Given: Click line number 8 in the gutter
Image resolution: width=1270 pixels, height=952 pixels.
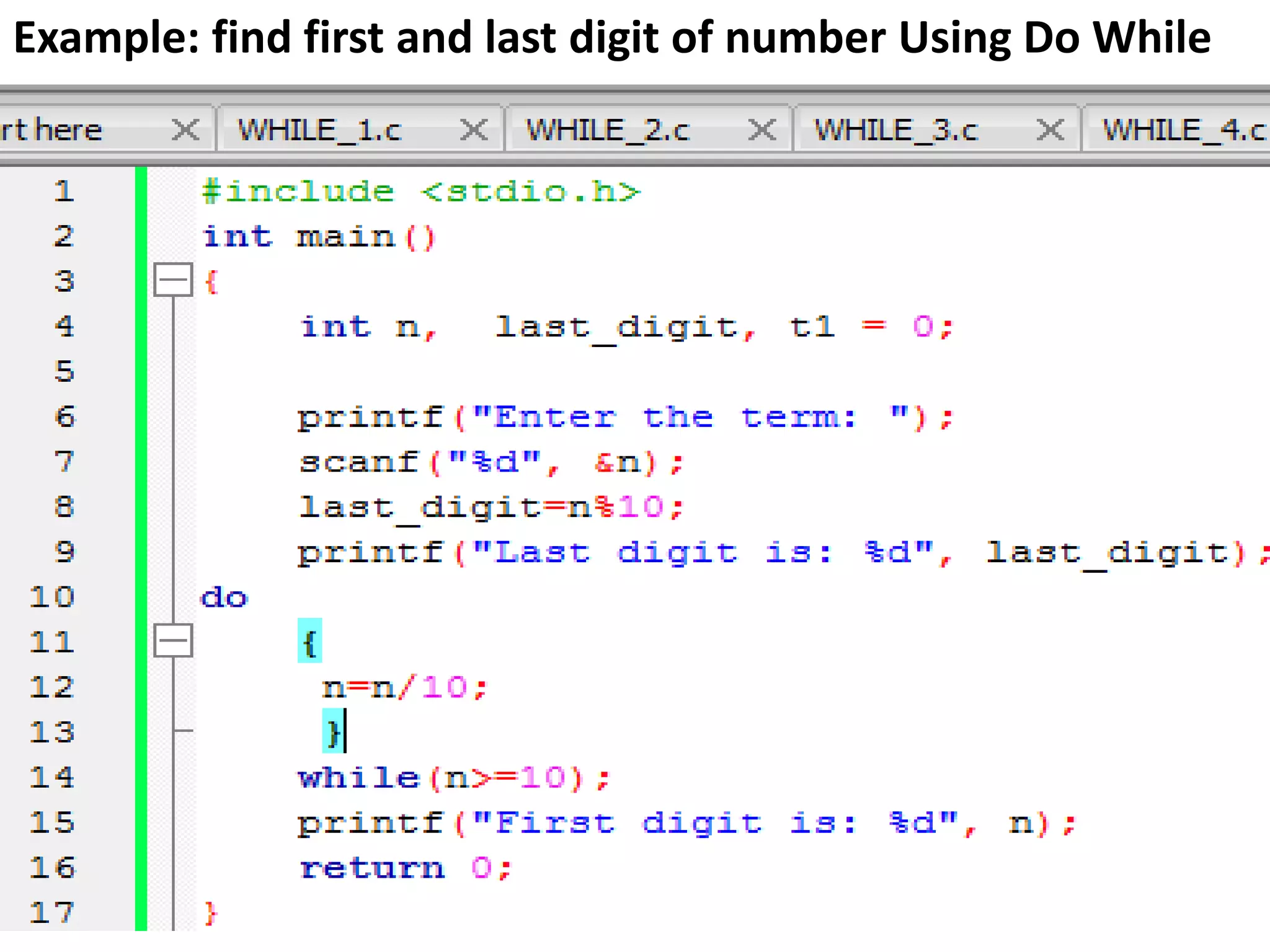Looking at the screenshot, I should (x=64, y=507).
